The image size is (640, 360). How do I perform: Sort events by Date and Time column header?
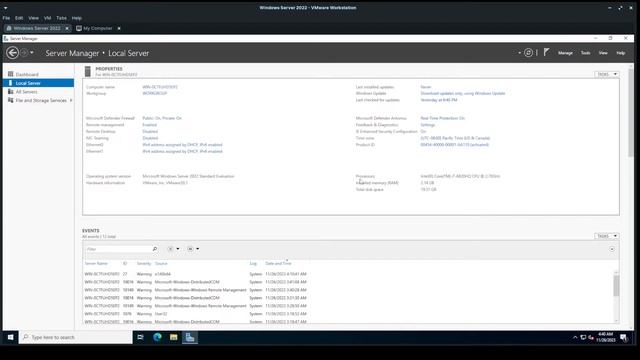[278, 263]
